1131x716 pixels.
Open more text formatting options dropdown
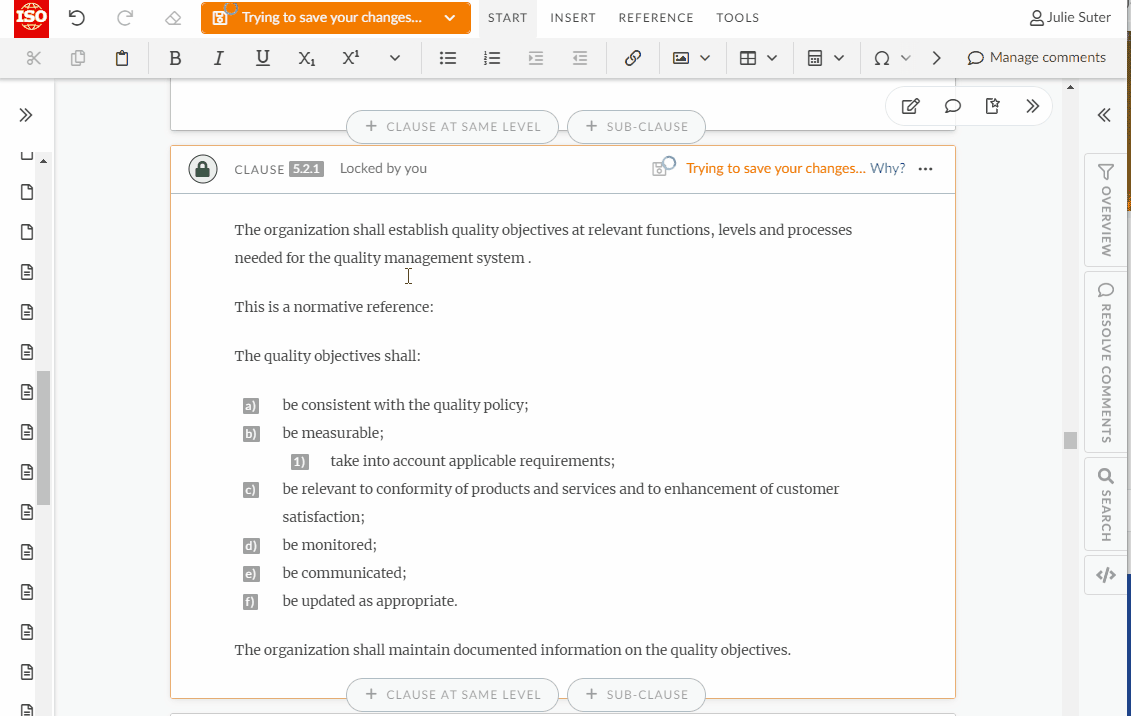click(395, 58)
